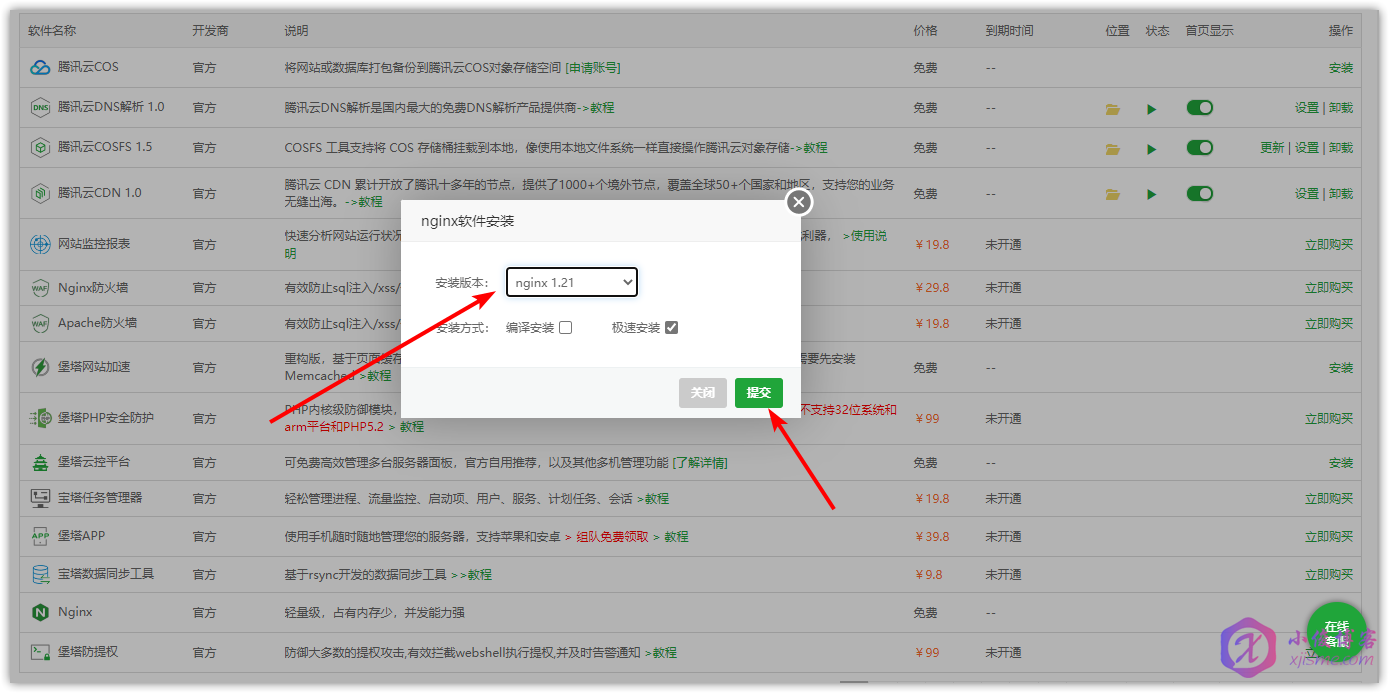Open the 在线客服 chat bubble
This screenshot has width=1389, height=693.
tap(1336, 632)
